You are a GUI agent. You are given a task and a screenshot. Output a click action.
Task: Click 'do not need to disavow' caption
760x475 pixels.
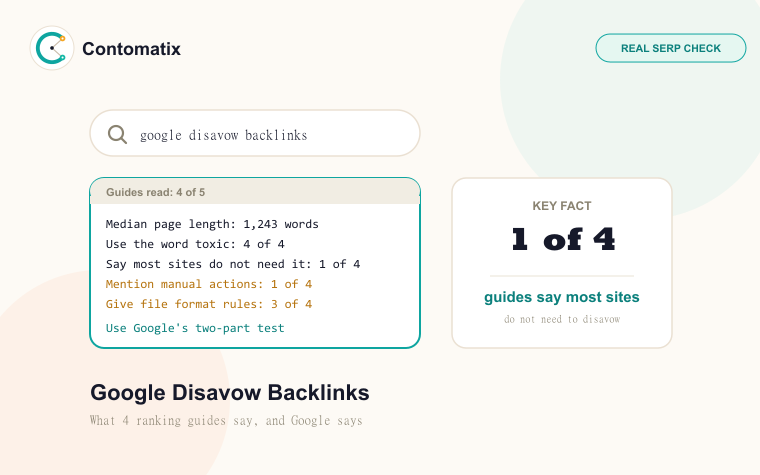coord(562,319)
